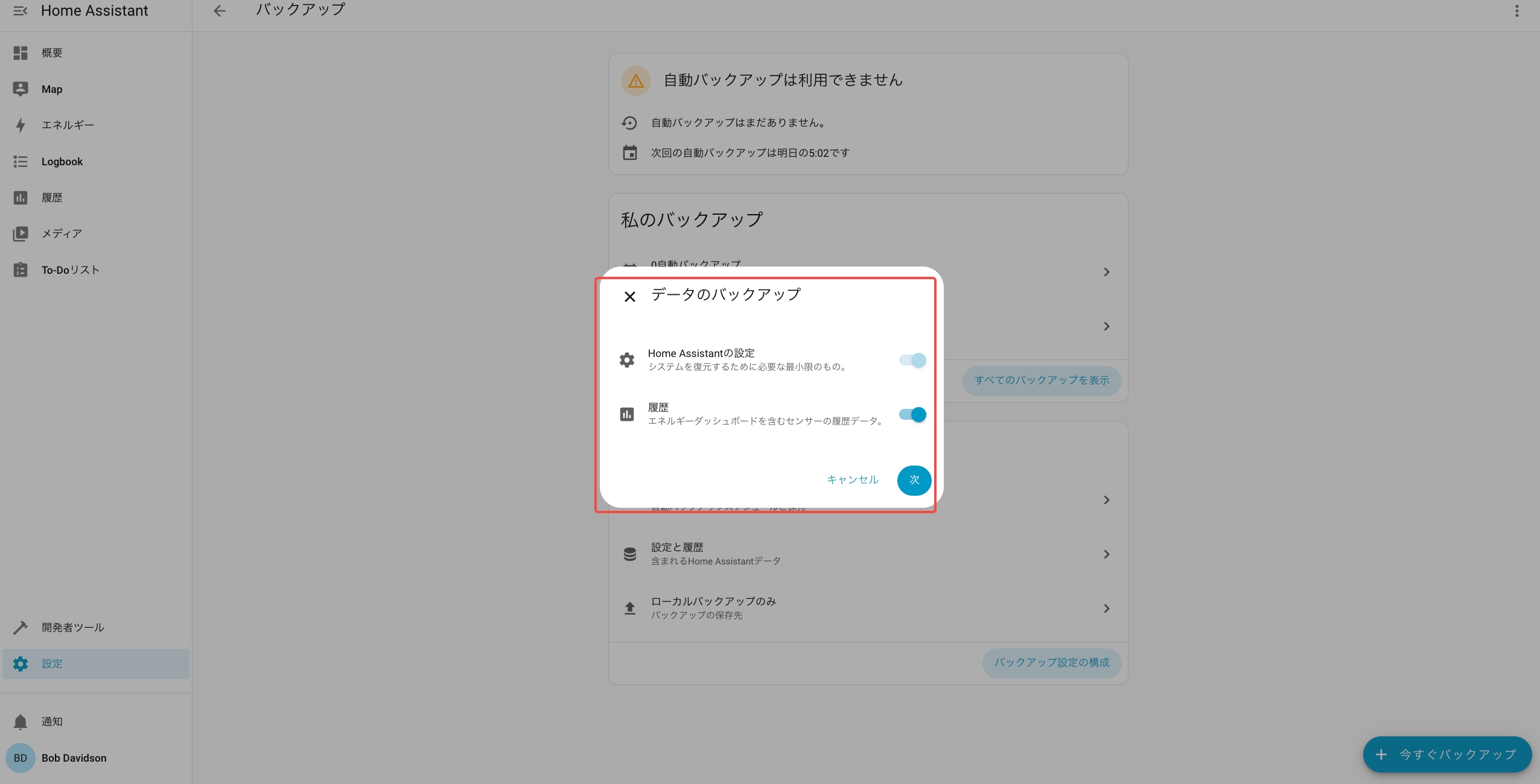Click 自動バックアップは利用できません heading
The width and height of the screenshot is (1540, 784).
coord(783,80)
